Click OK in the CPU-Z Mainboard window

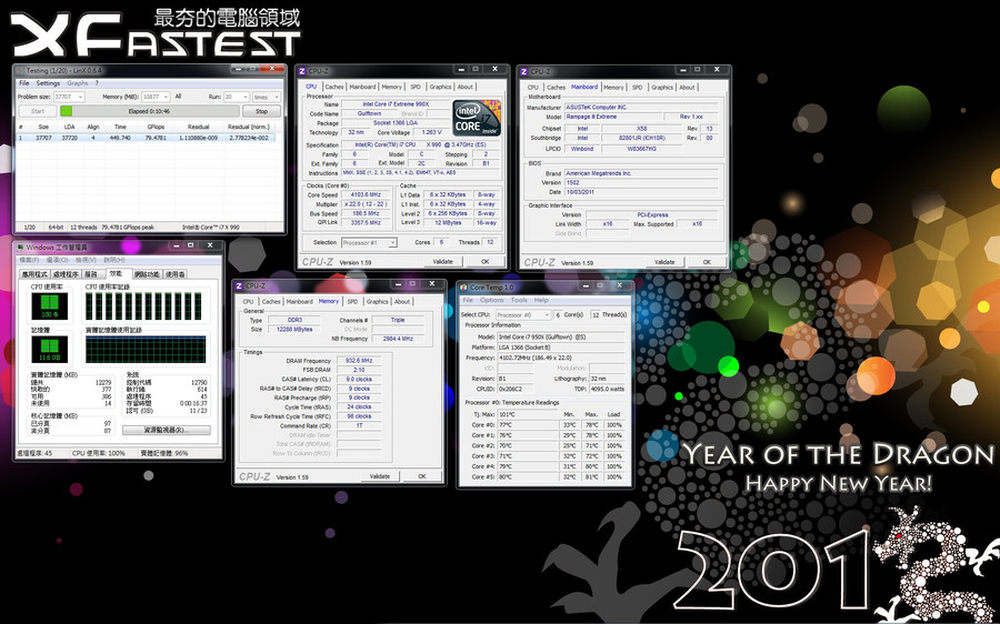[707, 262]
